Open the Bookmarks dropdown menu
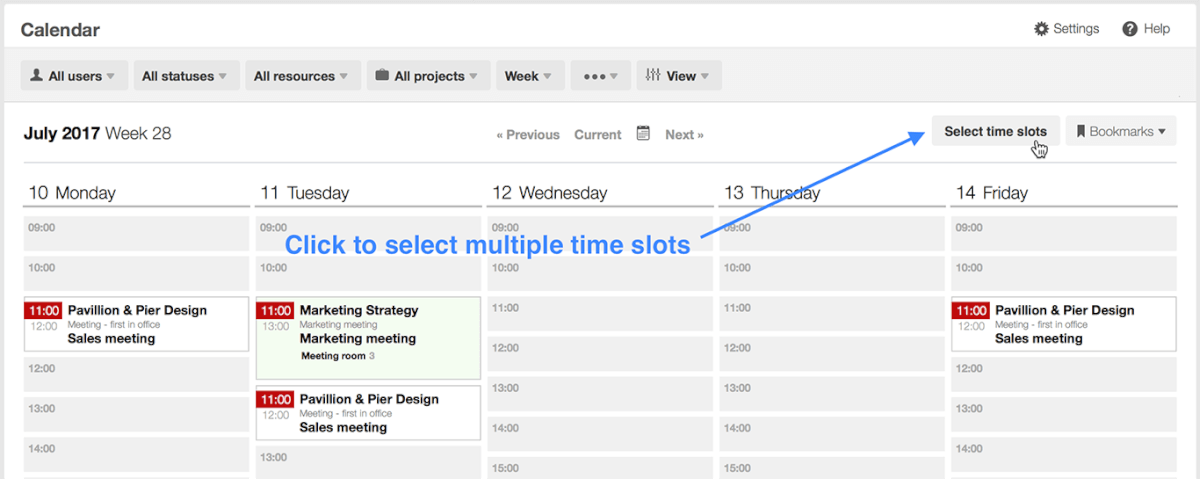Viewport: 1200px width, 479px height. 1121,131
